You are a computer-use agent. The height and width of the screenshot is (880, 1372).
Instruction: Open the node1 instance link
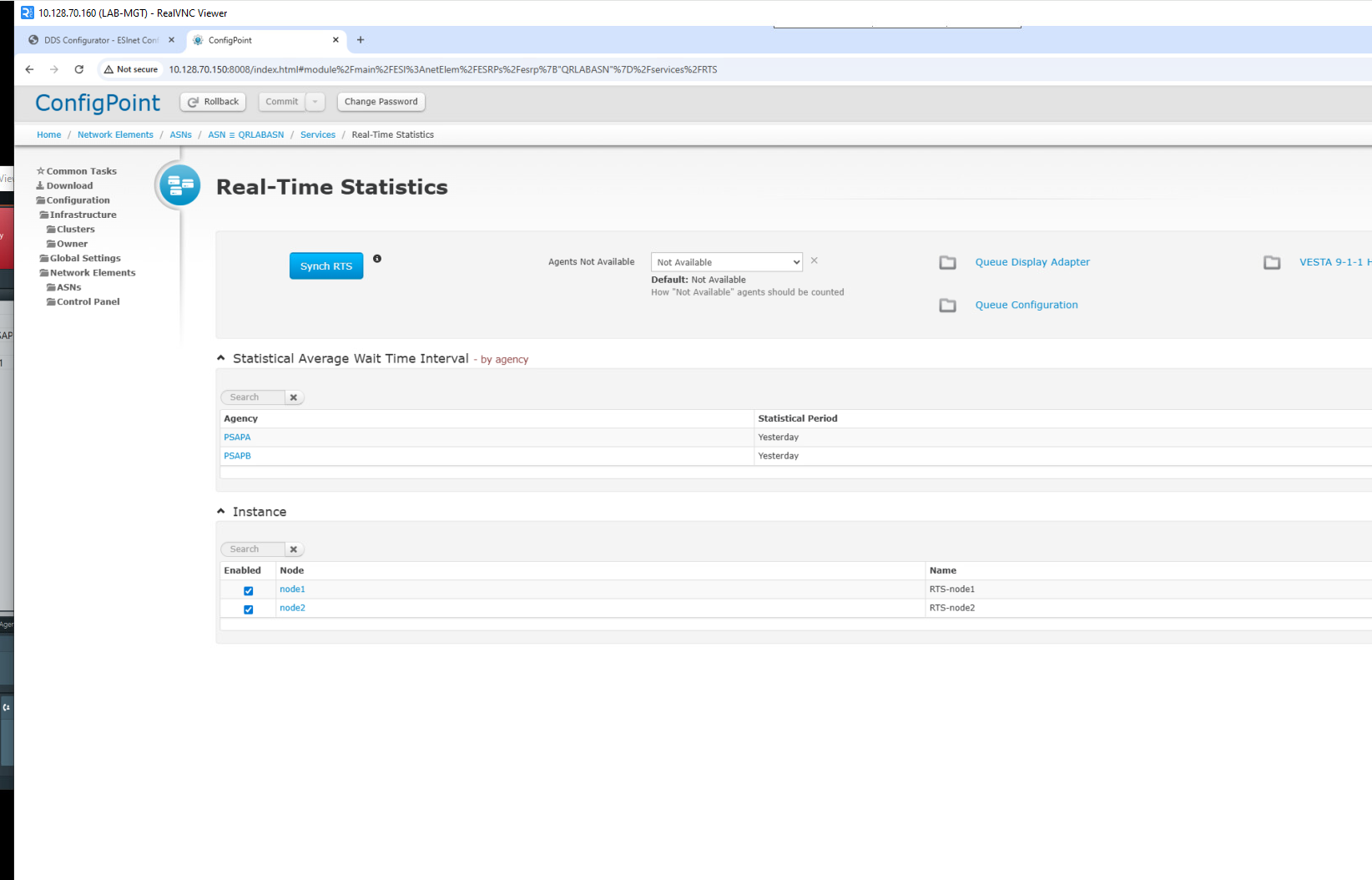point(292,589)
